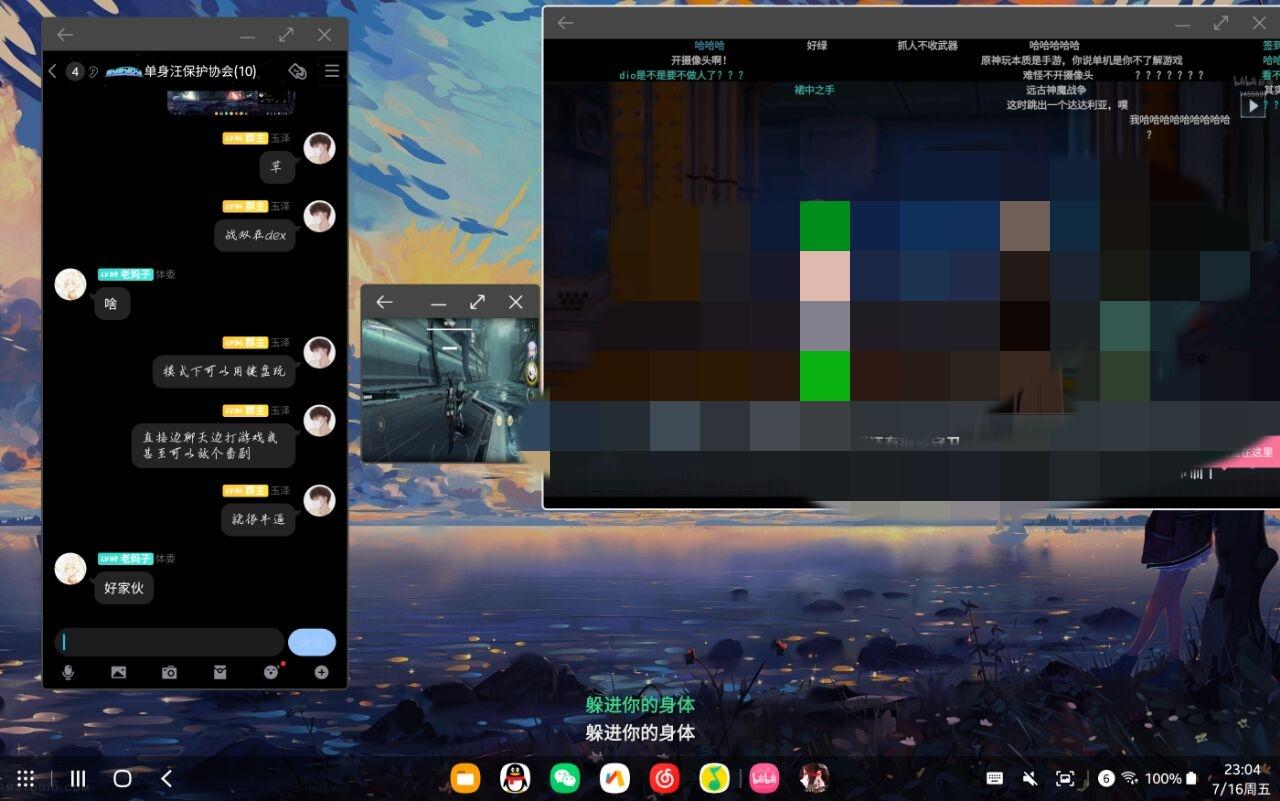The image size is (1280, 801).
Task: Click the 100% battery indicator
Action: [1170, 778]
